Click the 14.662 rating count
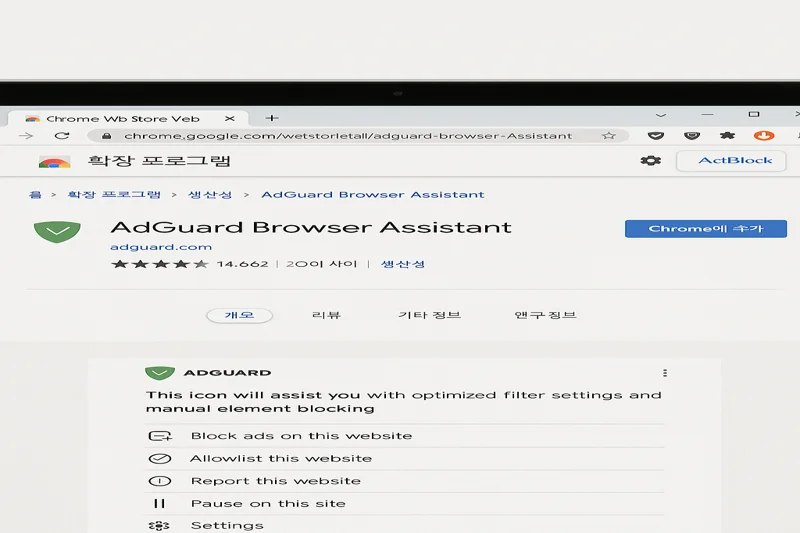 pyautogui.click(x=242, y=264)
